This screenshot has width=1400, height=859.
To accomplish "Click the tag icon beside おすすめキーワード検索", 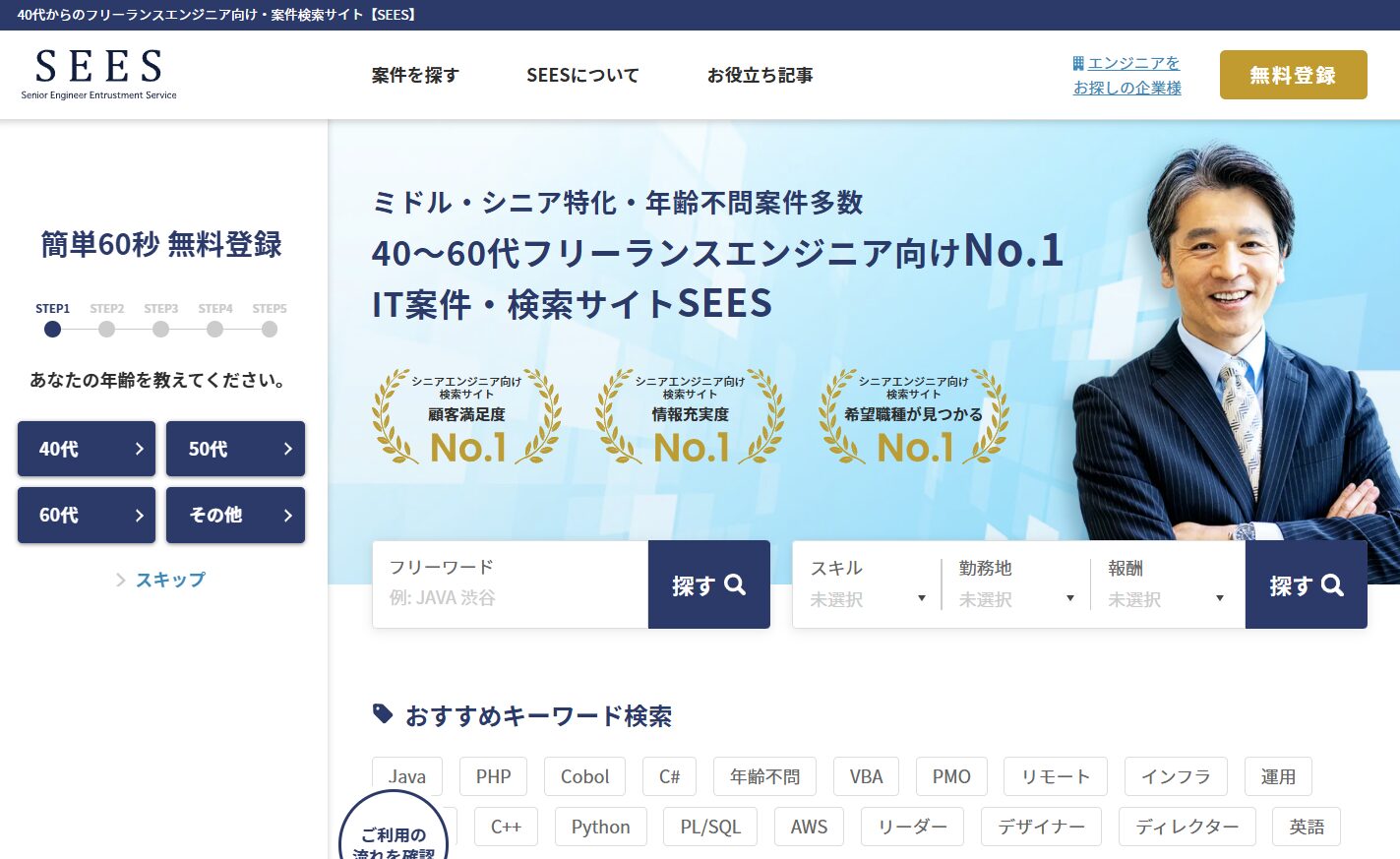I will click(383, 714).
